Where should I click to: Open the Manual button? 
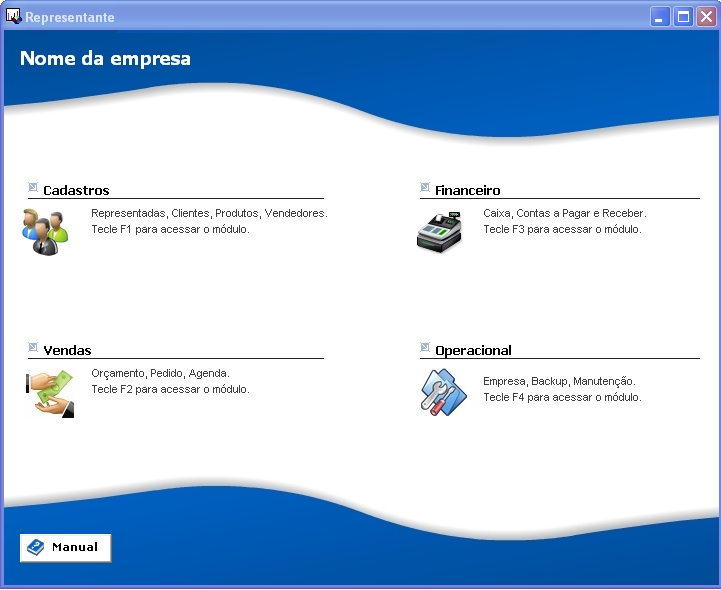click(65, 547)
